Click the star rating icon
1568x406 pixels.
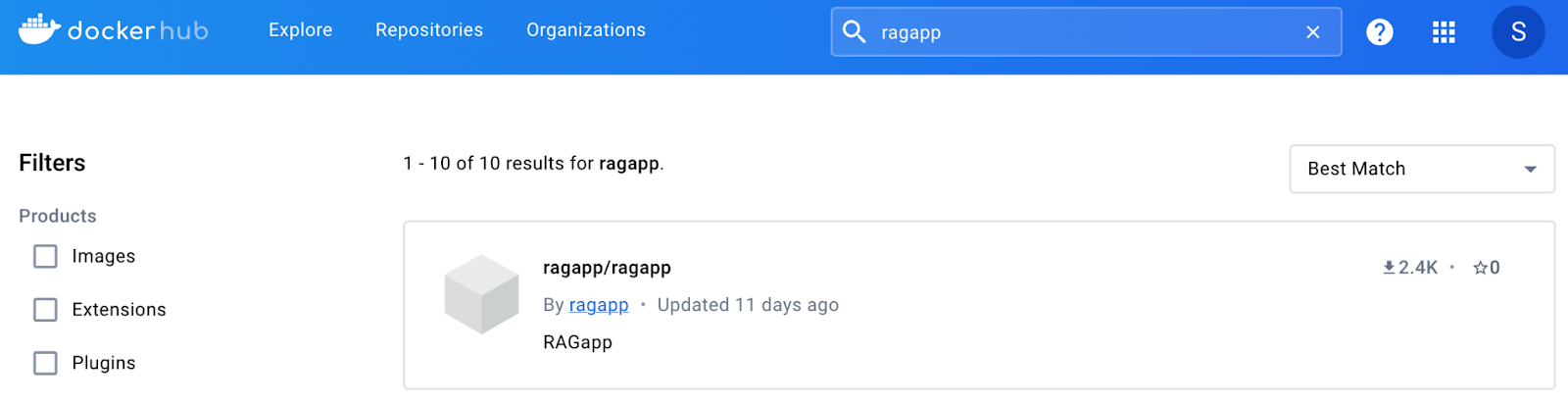1481,268
